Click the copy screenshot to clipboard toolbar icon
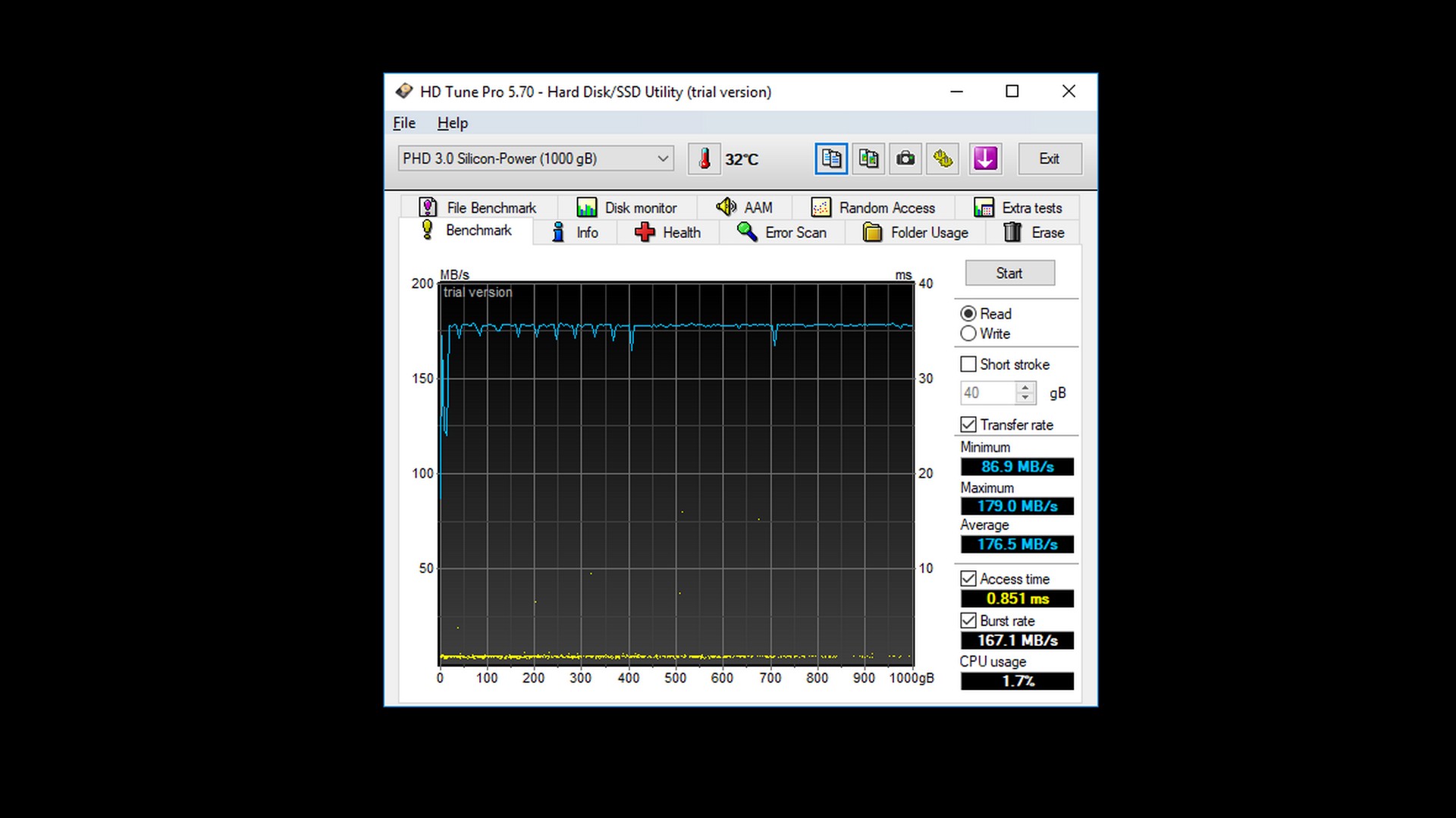This screenshot has width=1456, height=818. point(868,158)
